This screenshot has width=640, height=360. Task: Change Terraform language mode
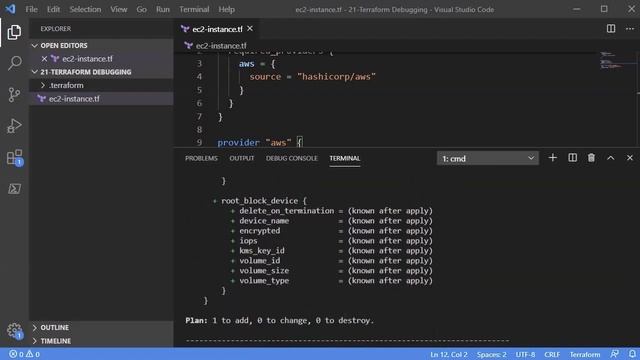pos(585,354)
